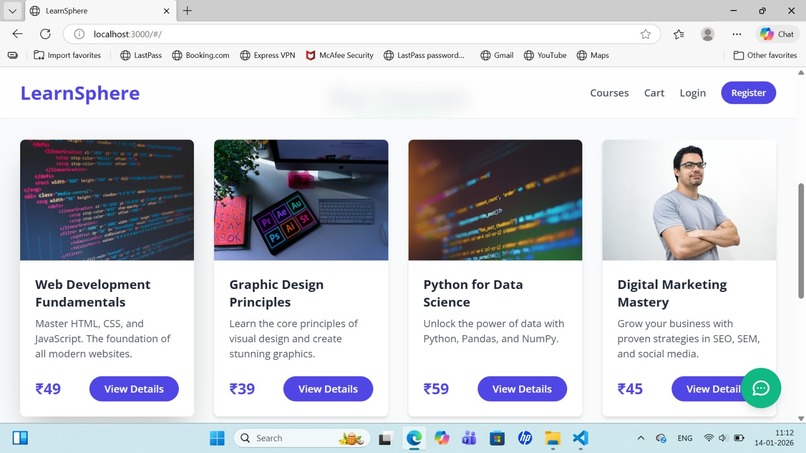Open File Explorer from the taskbar
The image size is (806, 453).
553,438
